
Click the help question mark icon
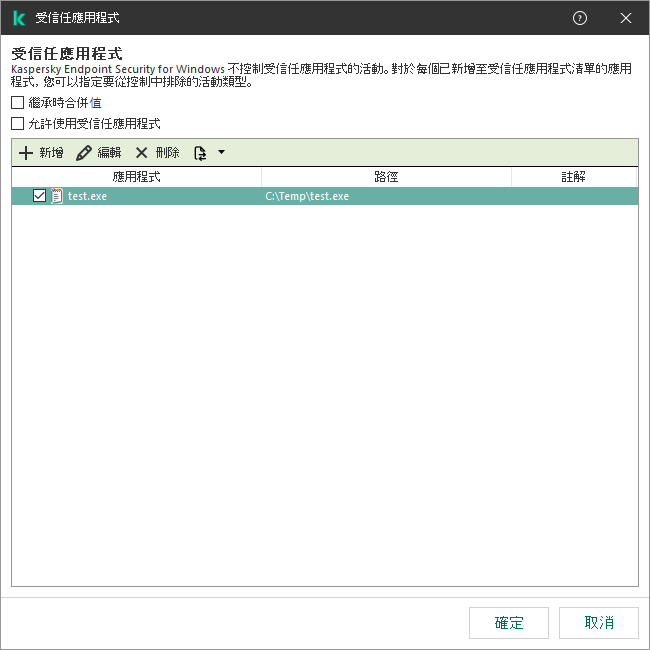point(579,18)
